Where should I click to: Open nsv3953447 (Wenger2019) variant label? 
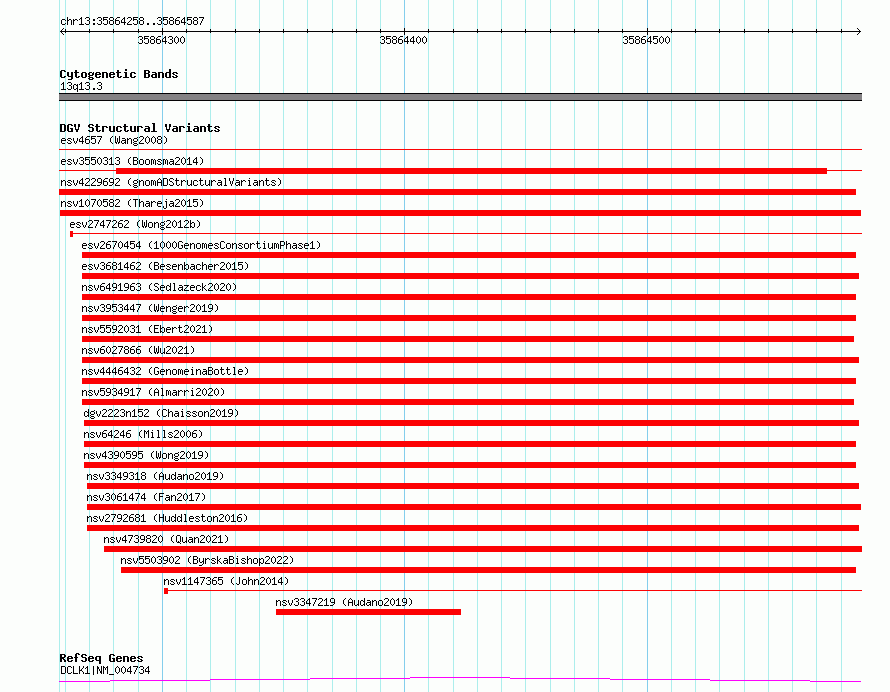coord(150,308)
